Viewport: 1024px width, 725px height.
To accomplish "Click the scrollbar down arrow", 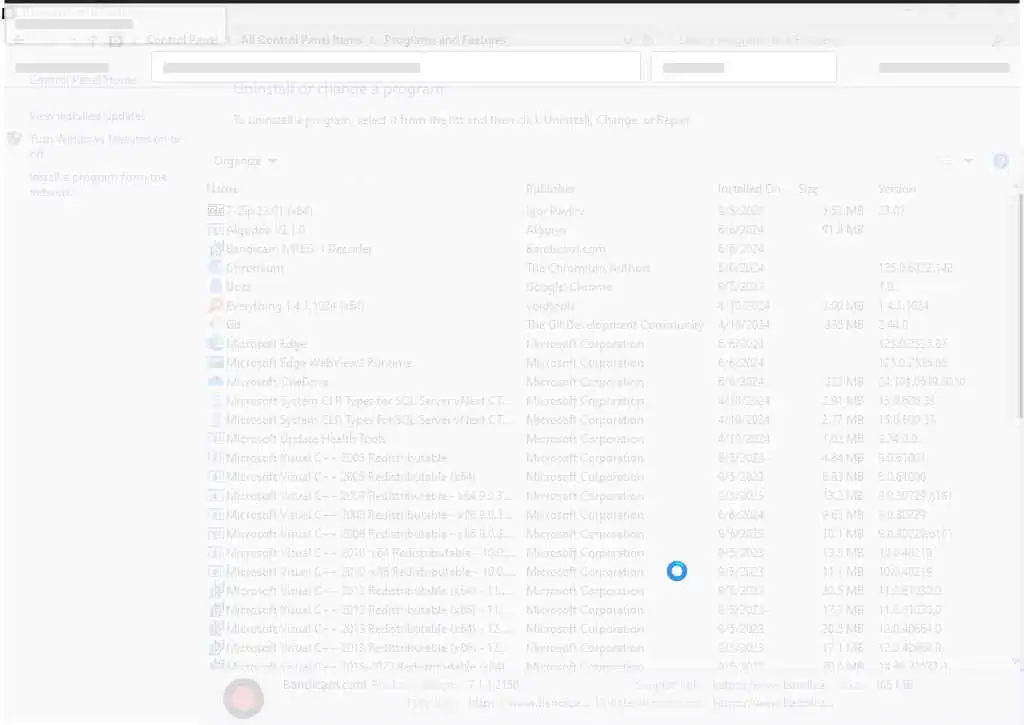I will pos(1016,661).
